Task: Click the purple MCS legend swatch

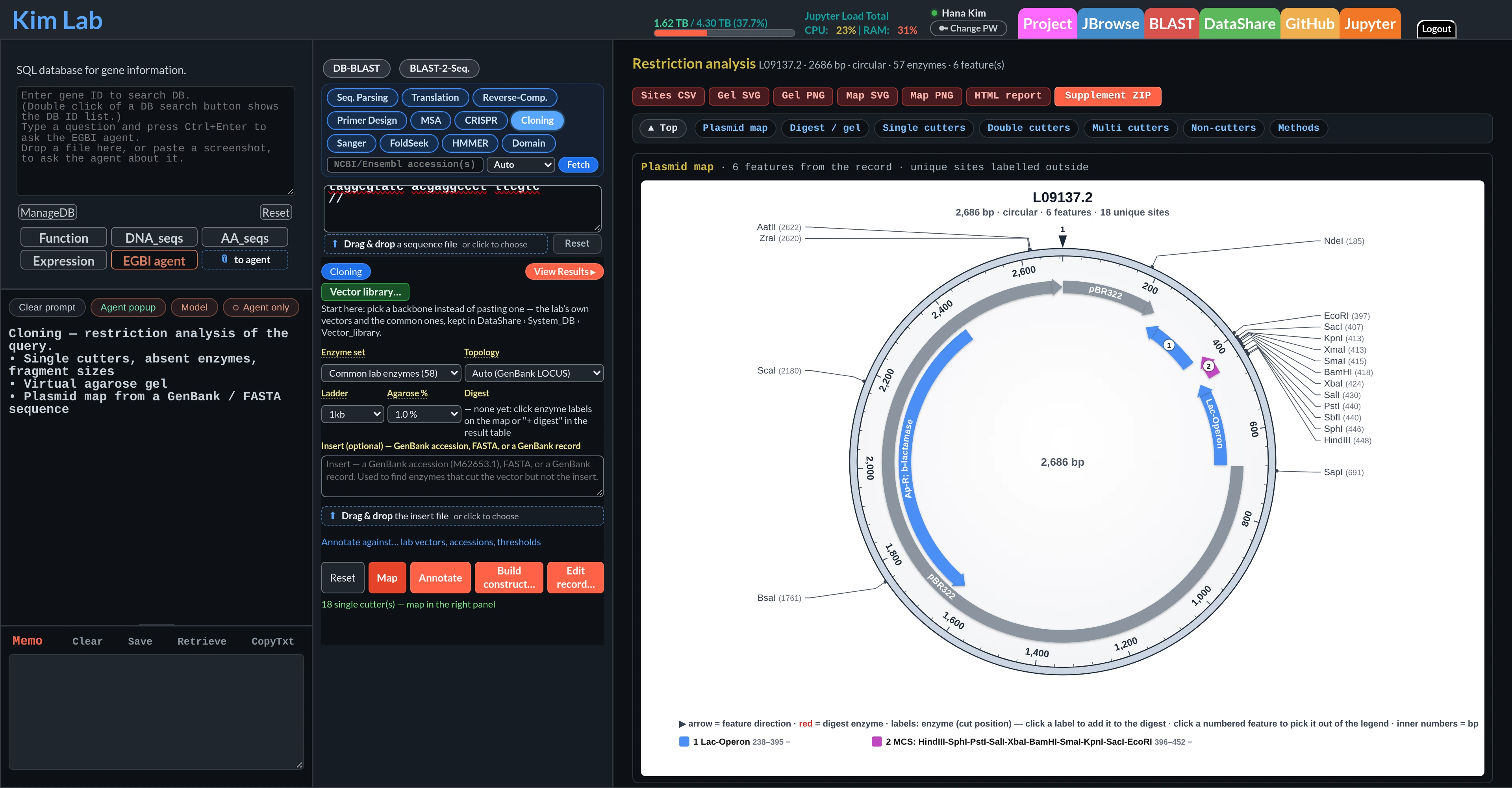Action: pyautogui.click(x=876, y=742)
